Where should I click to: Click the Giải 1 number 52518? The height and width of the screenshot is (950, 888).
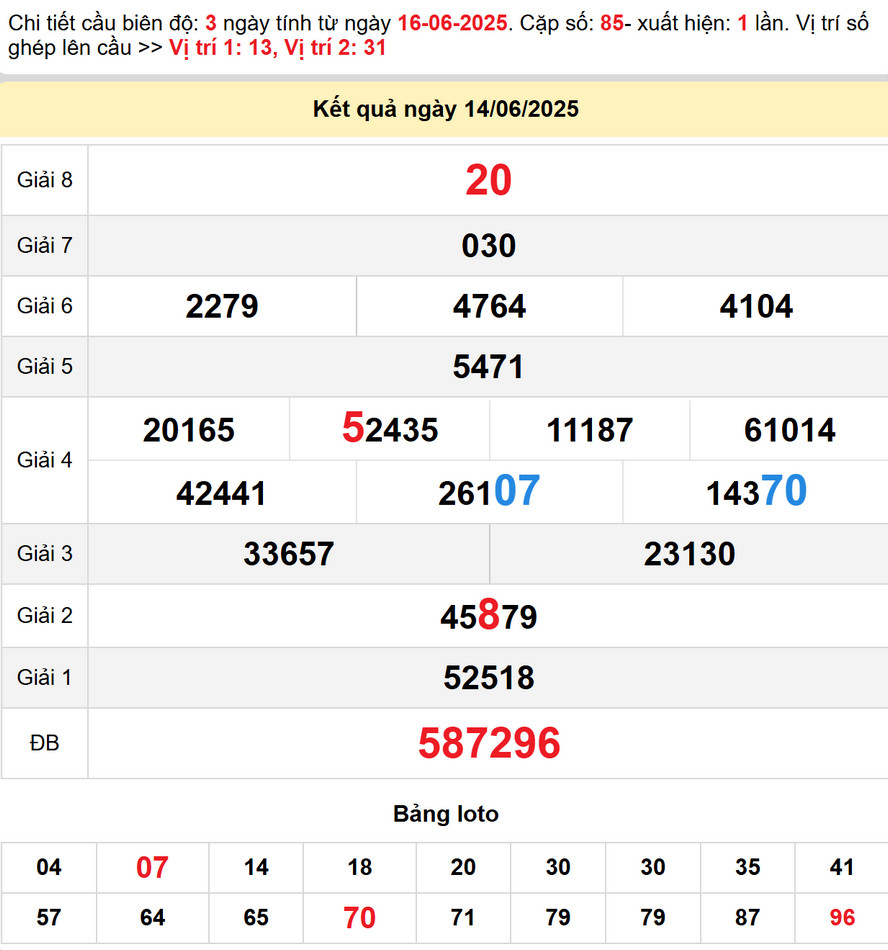tap(488, 678)
